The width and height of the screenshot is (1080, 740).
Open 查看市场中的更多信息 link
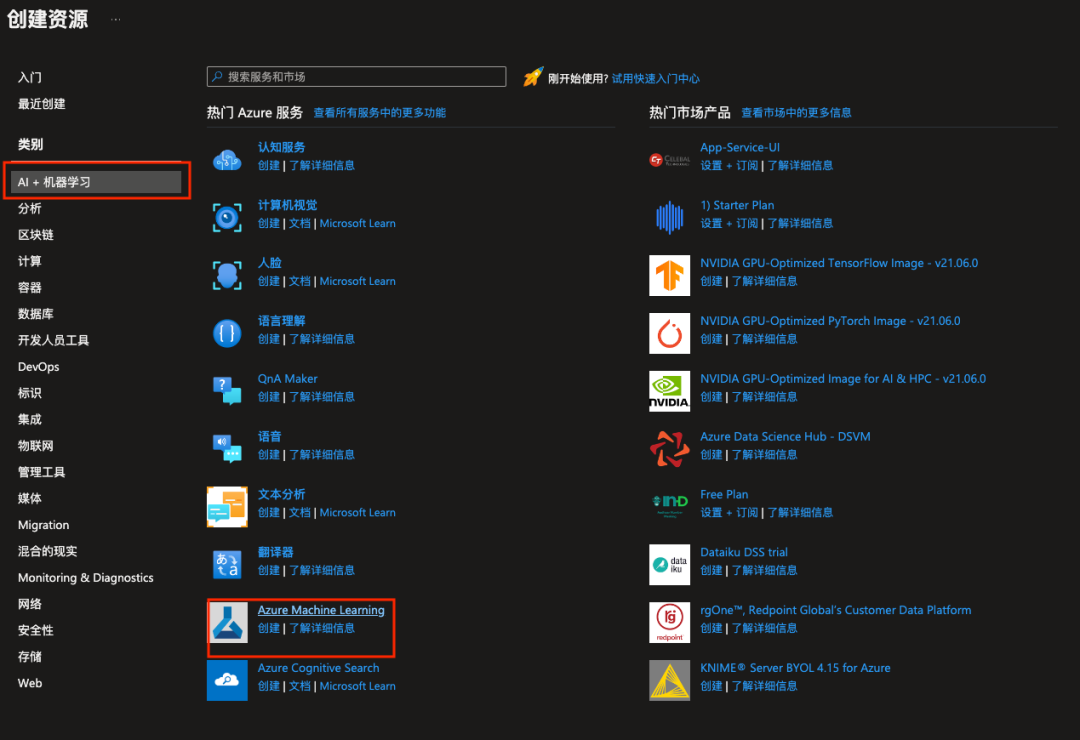pos(796,113)
